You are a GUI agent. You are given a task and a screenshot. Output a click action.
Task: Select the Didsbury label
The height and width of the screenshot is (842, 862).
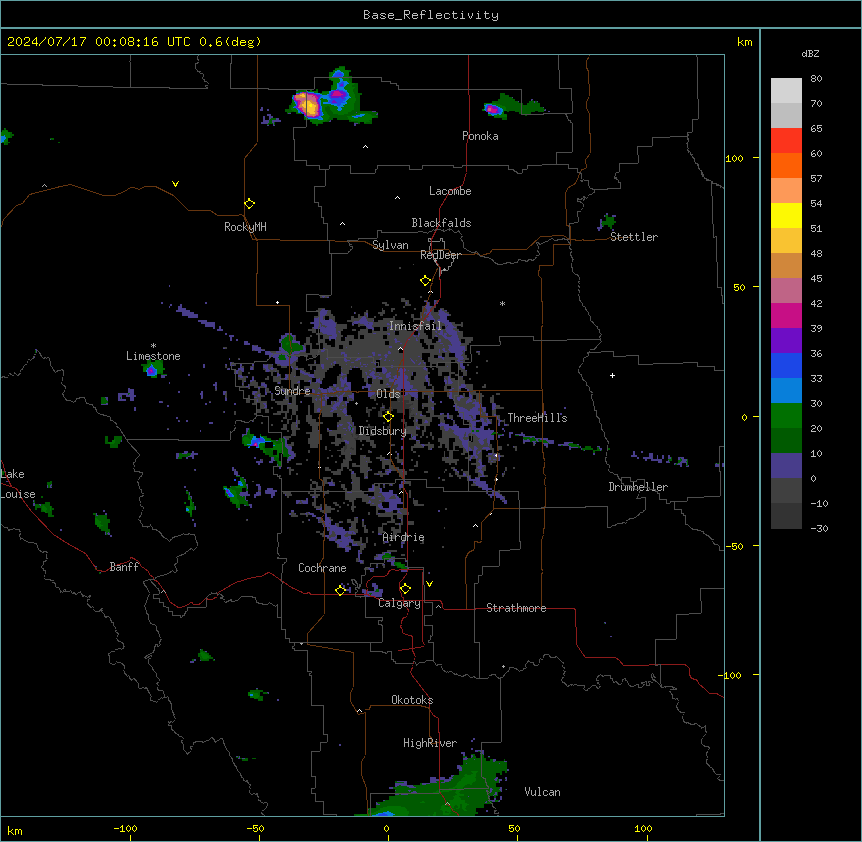pos(383,431)
